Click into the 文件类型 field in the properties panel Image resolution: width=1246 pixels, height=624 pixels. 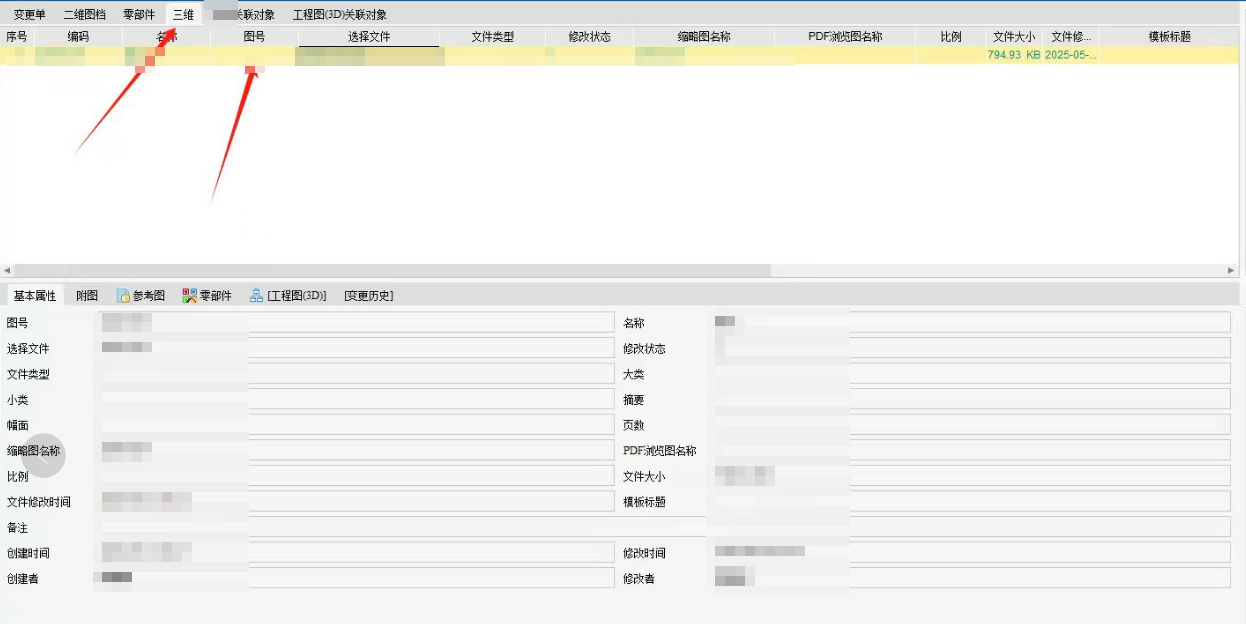(x=353, y=374)
